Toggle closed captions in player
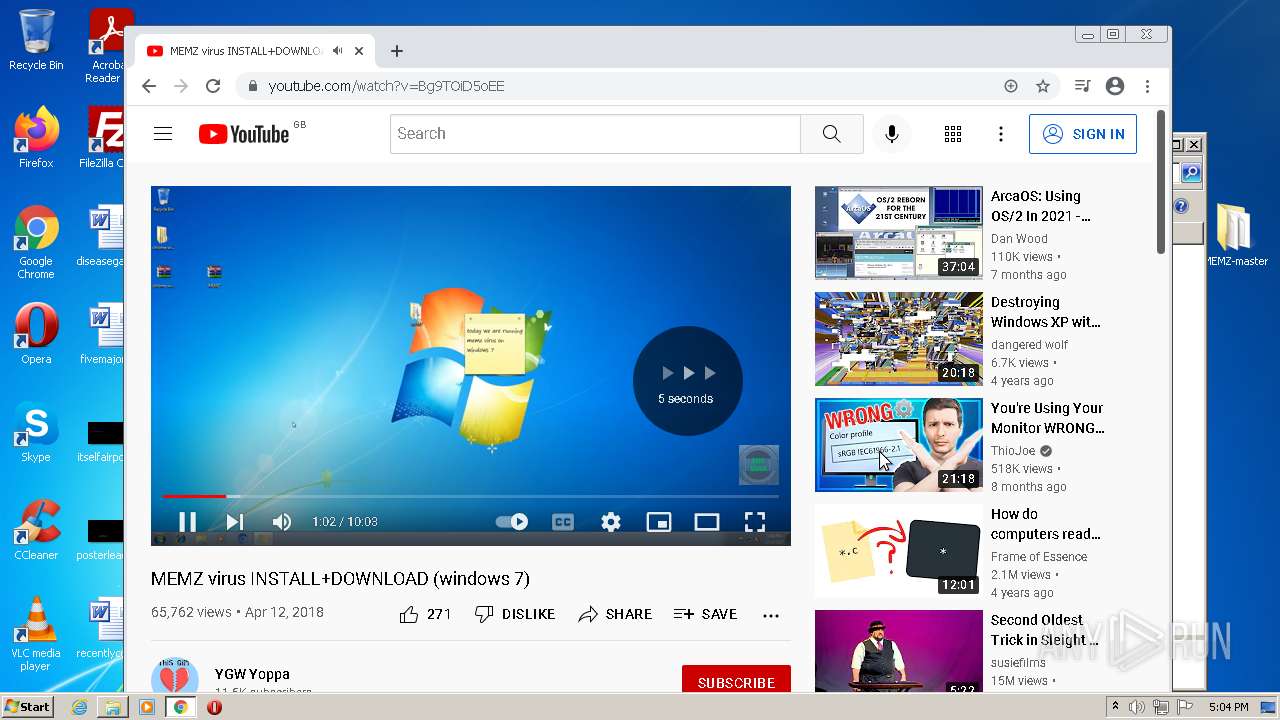 (x=563, y=521)
